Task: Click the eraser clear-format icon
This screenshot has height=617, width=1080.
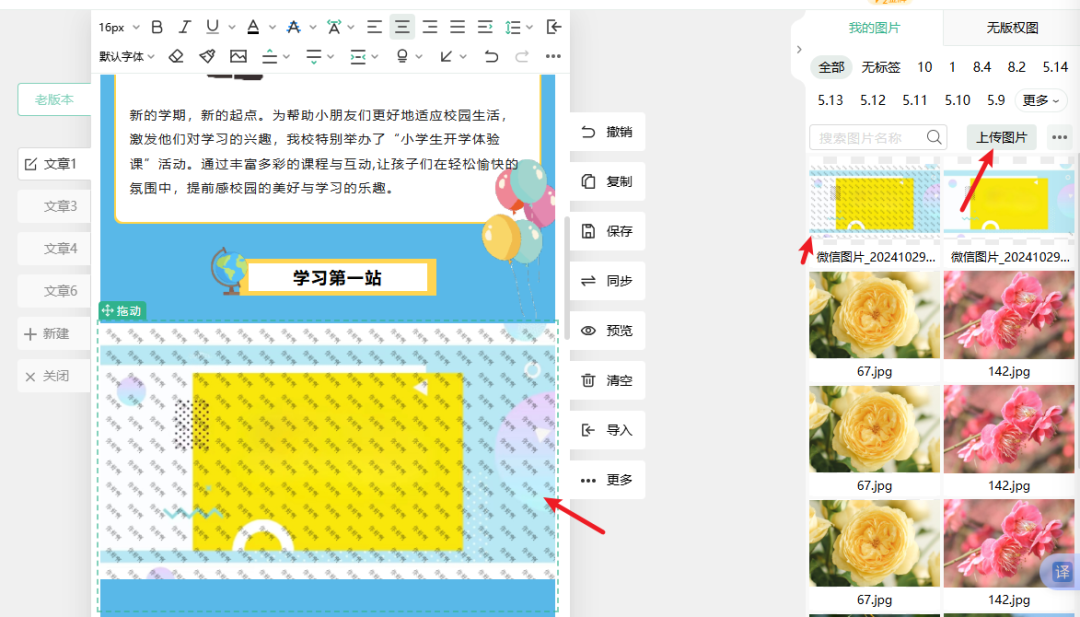Action: click(176, 56)
